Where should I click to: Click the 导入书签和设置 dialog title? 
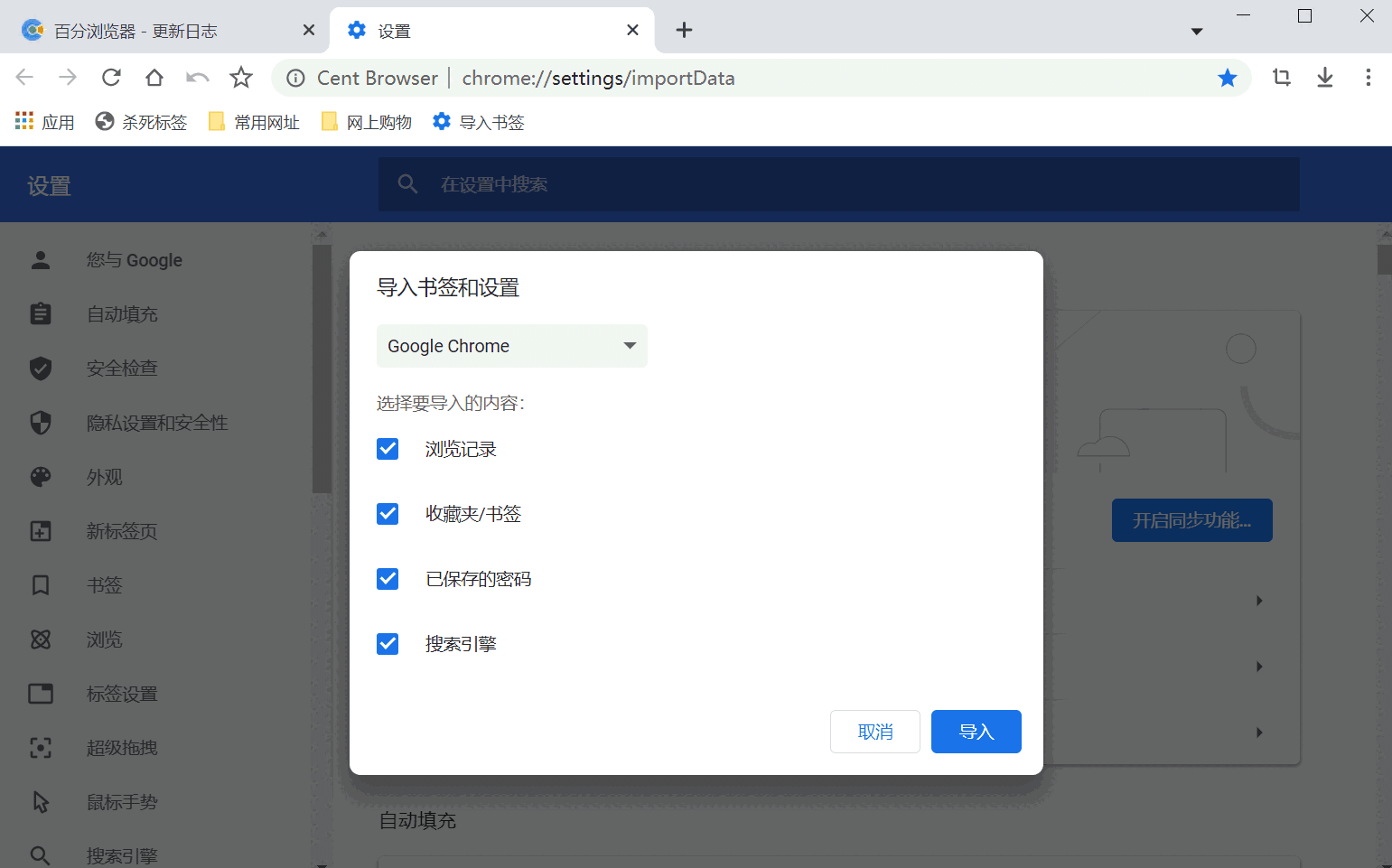[448, 288]
